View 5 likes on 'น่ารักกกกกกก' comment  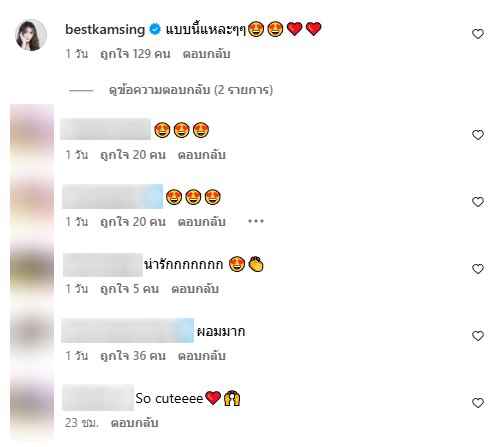pos(130,289)
